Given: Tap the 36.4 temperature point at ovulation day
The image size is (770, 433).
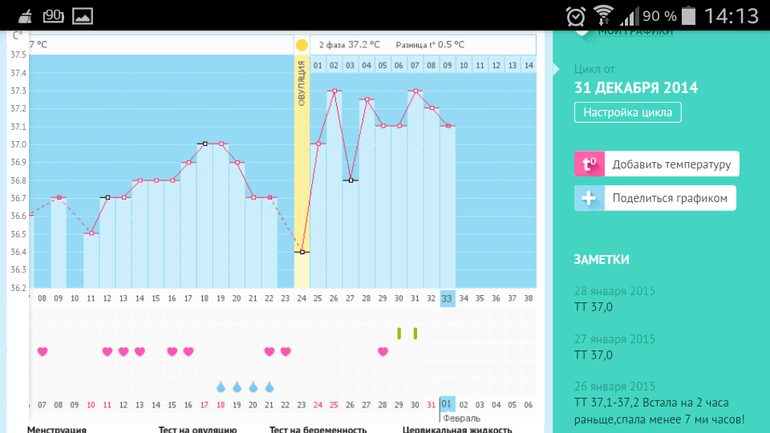Looking at the screenshot, I should pyautogui.click(x=302, y=252).
